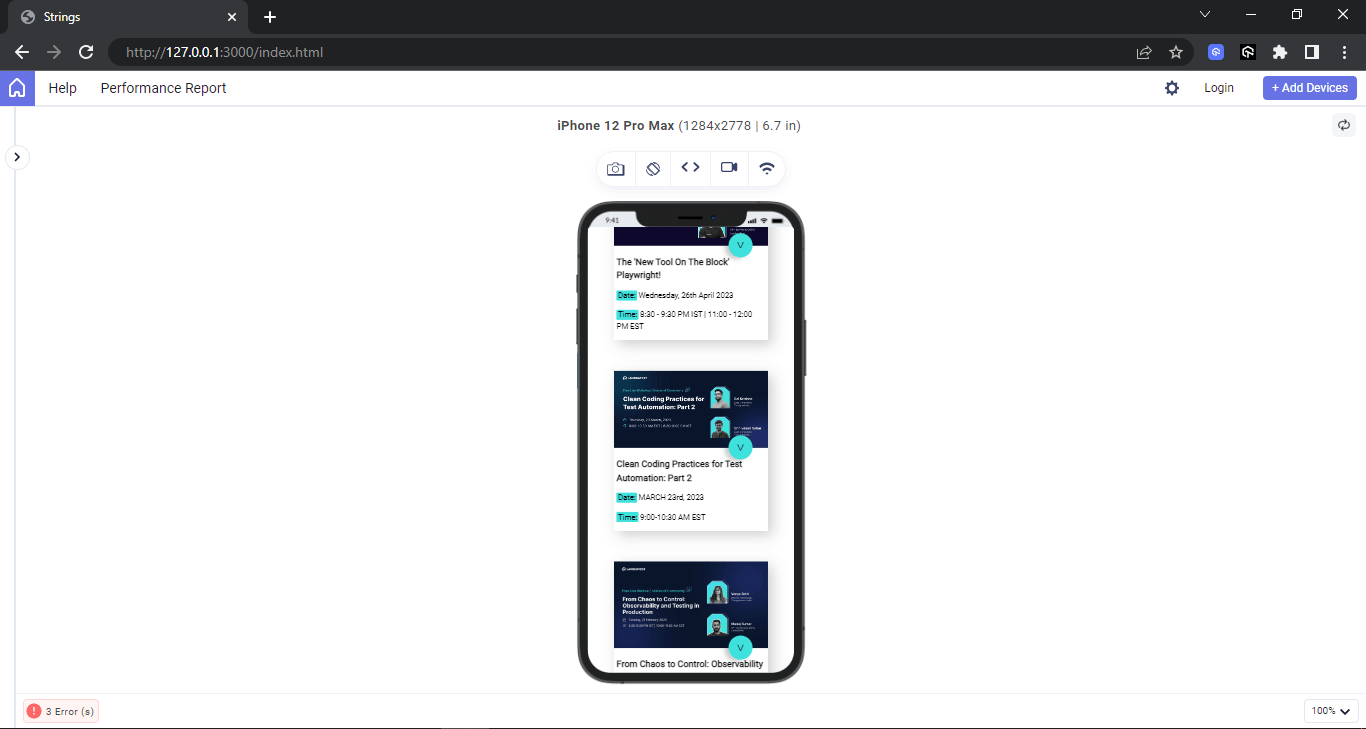Open the Performance Report menu
The height and width of the screenshot is (729, 1366).
(163, 88)
